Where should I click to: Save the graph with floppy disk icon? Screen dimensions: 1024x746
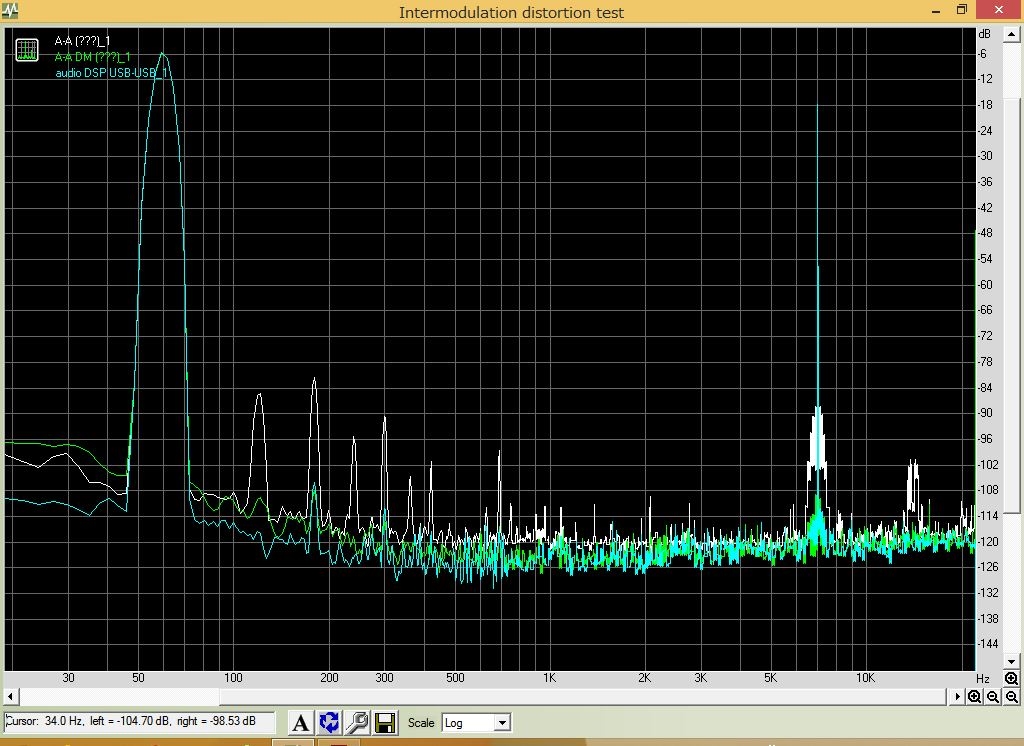coord(385,722)
